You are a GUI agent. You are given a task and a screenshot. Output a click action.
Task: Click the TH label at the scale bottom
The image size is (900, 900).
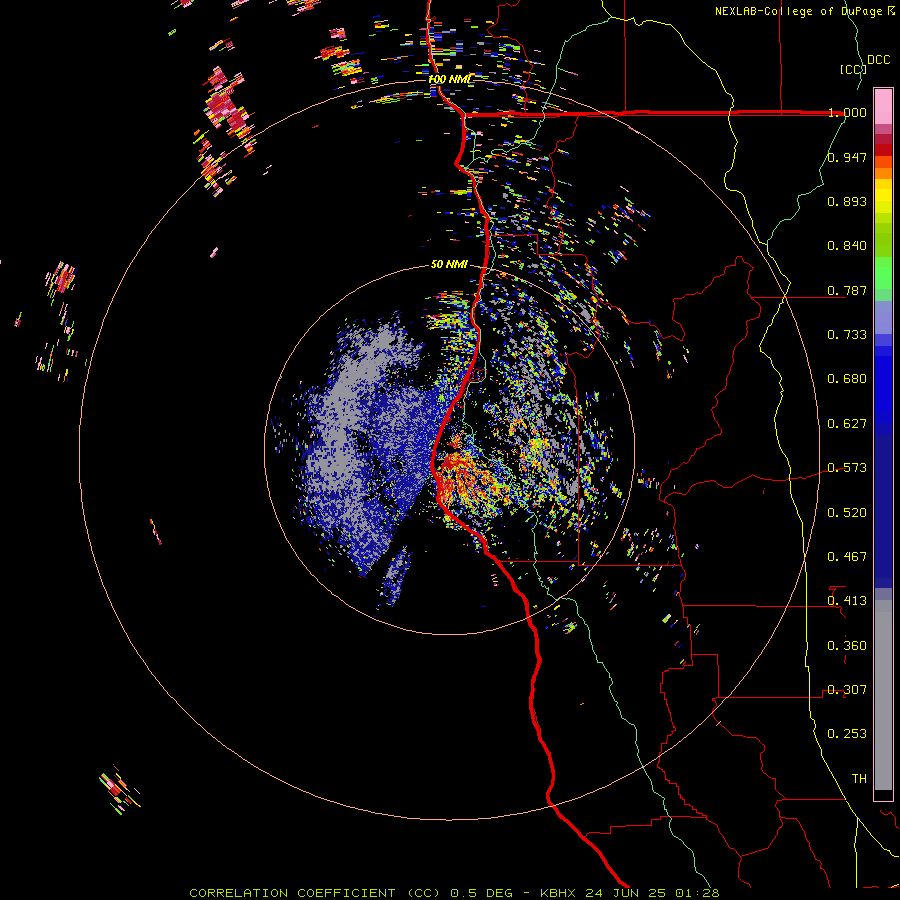859,779
